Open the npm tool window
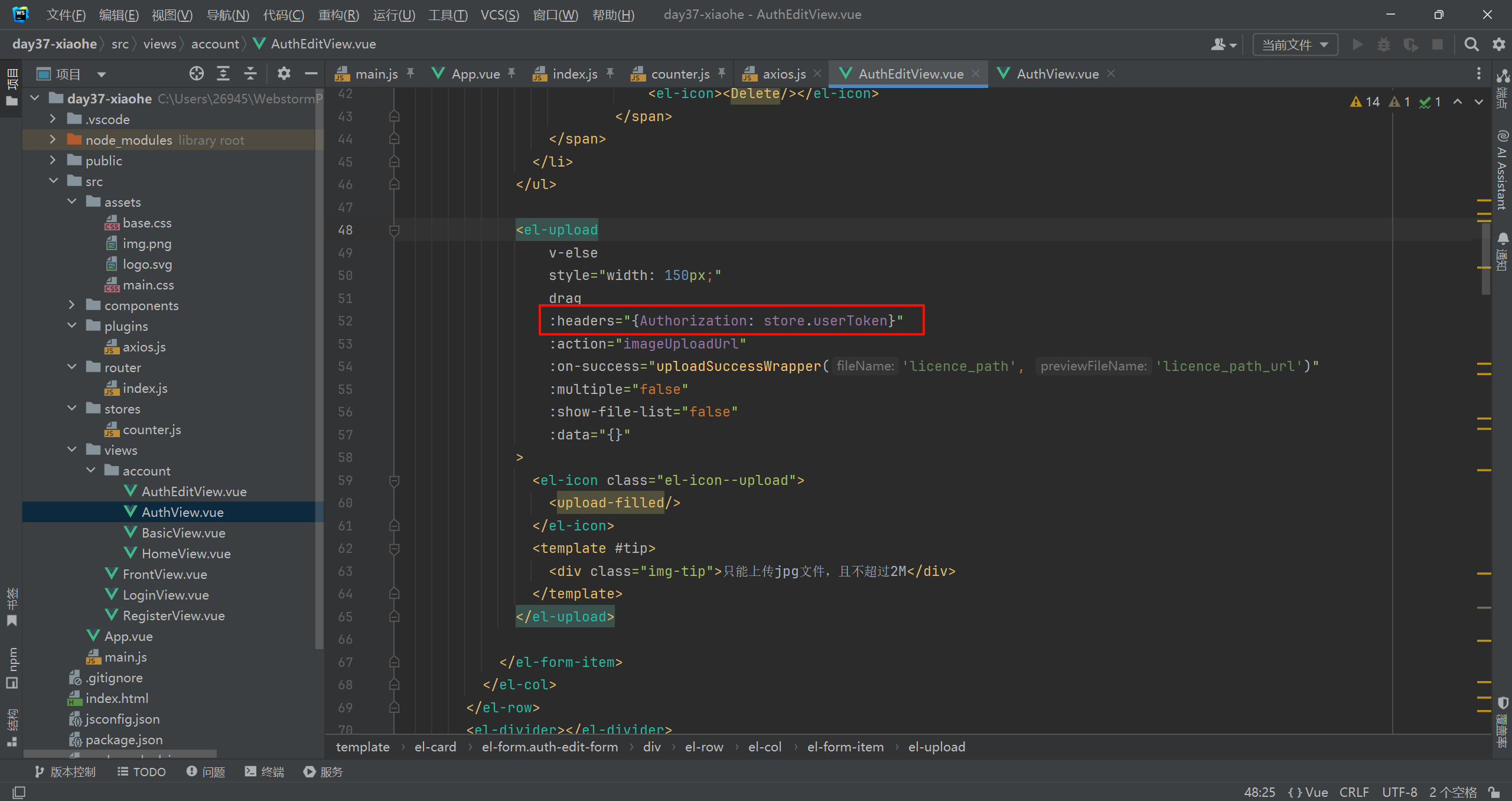The image size is (1512, 801). (12, 668)
